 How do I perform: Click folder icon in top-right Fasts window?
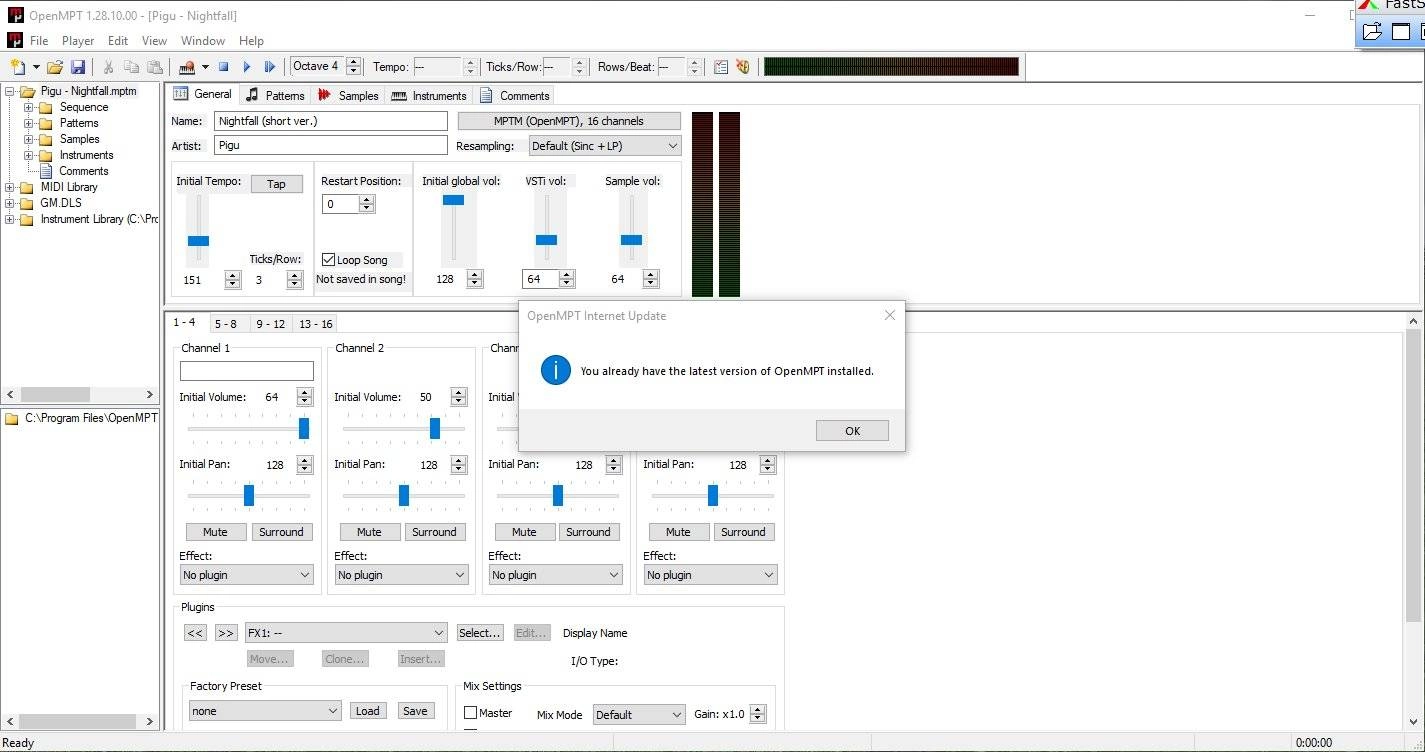tap(1372, 31)
